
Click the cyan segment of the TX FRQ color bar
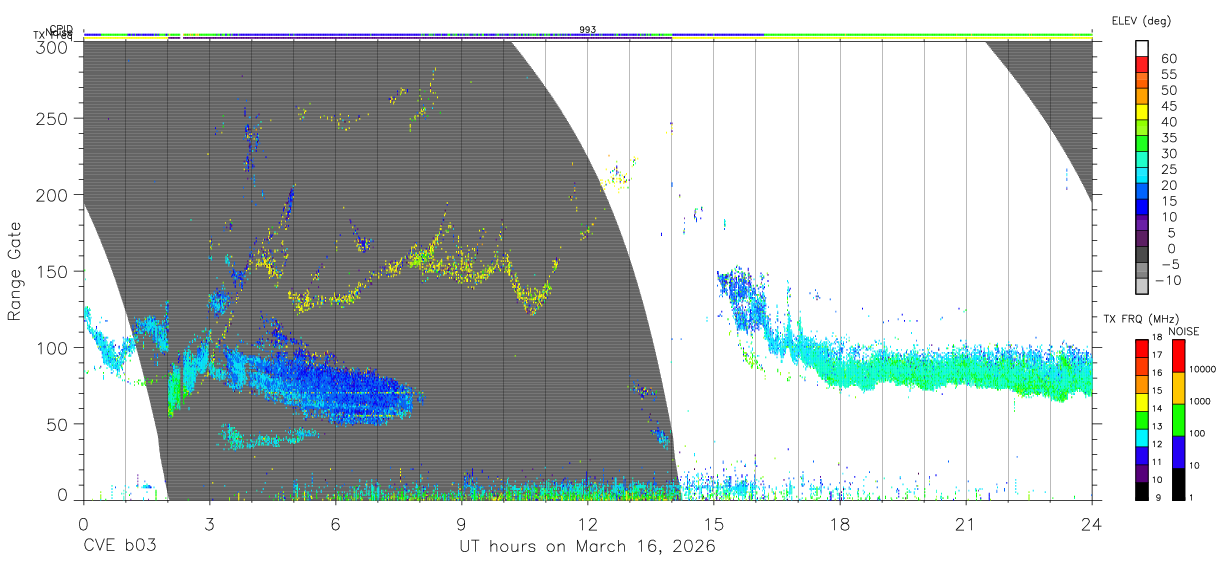[x=1142, y=437]
